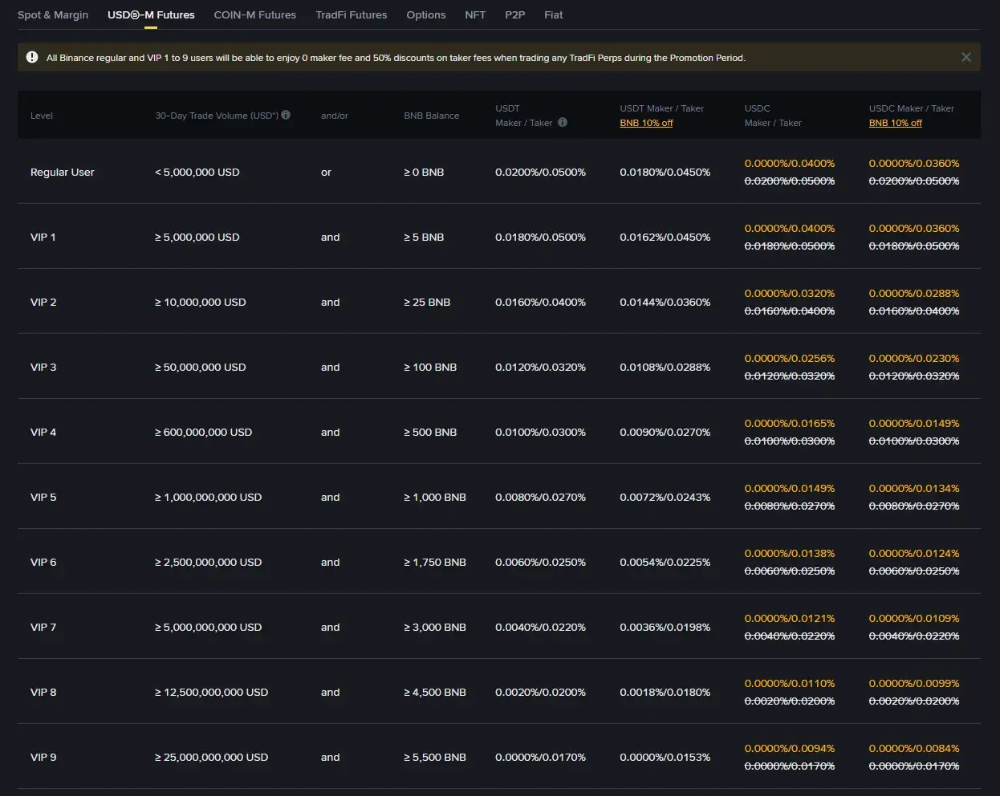Click the '≥ 500 BNB' balance cell
1000x796 pixels.
[430, 432]
